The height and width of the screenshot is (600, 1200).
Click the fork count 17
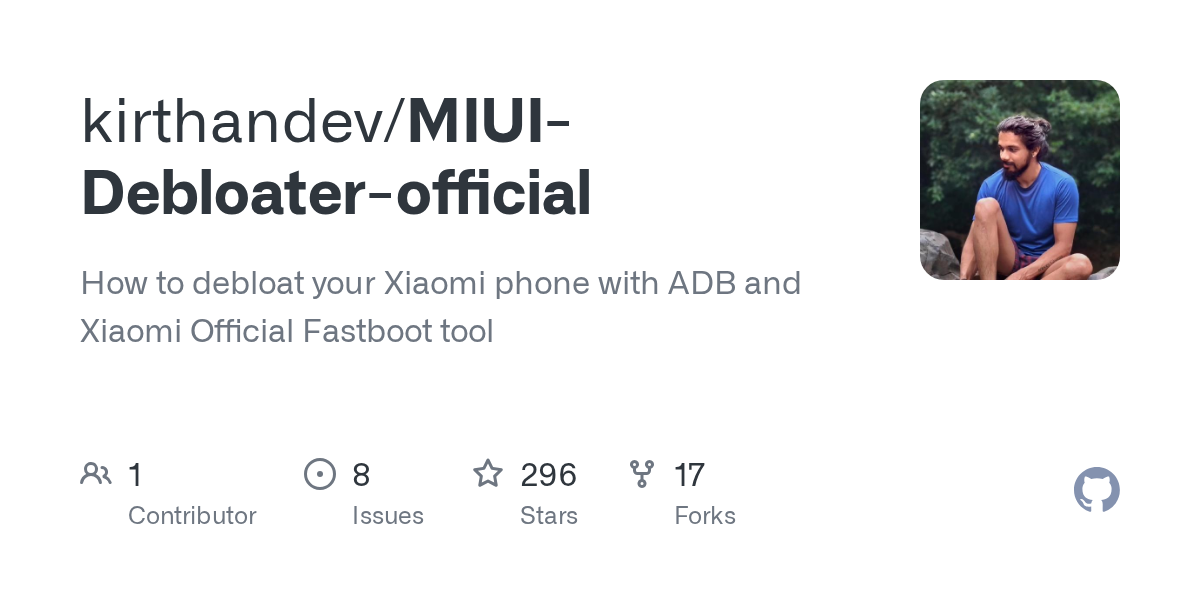[x=689, y=475]
